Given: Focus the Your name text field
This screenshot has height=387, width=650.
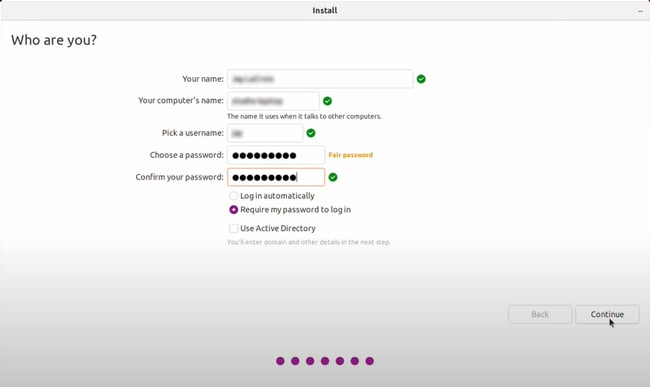Looking at the screenshot, I should tap(320, 79).
